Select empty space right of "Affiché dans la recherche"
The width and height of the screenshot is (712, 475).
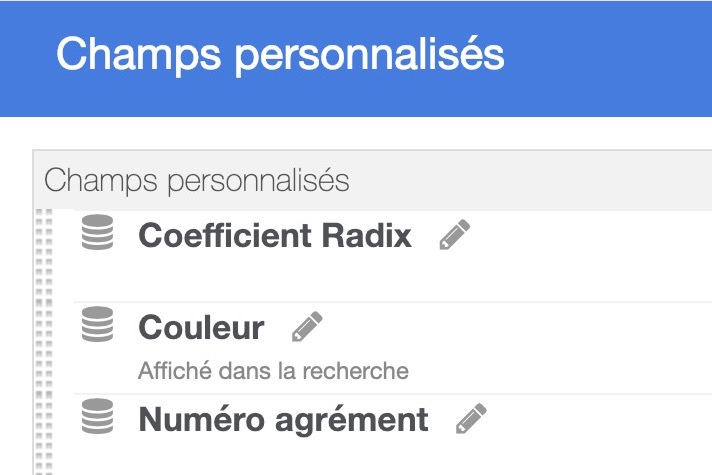[x=561, y=371]
